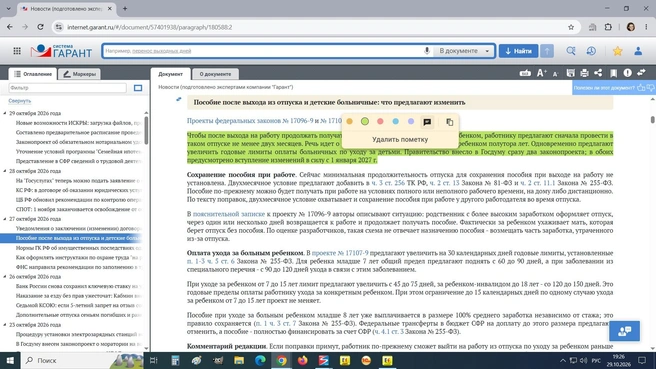
Task: Save document with the floppy disk icon
Action: coord(570,73)
